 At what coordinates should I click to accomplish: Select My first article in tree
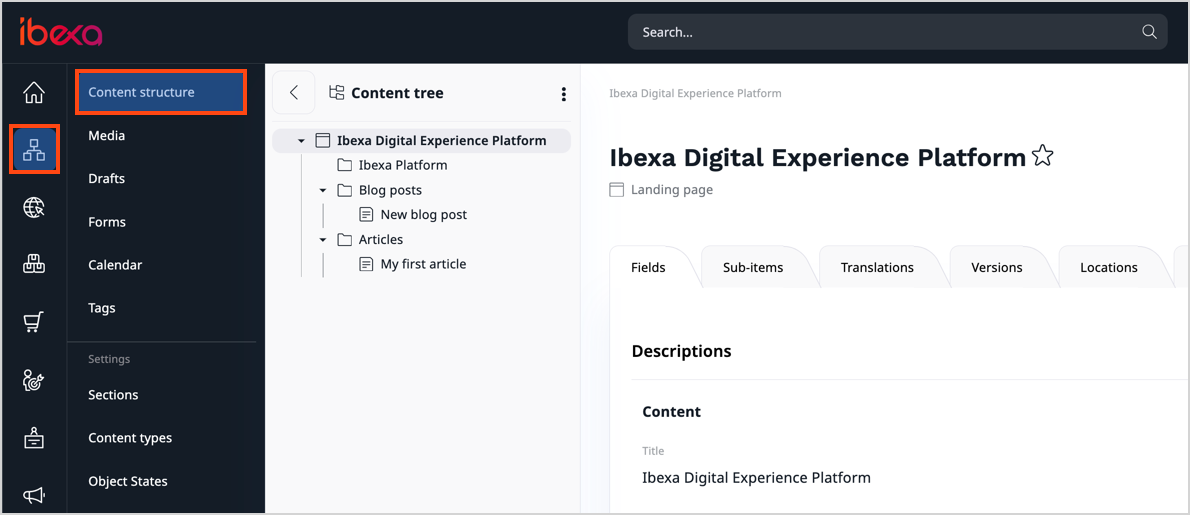click(423, 264)
